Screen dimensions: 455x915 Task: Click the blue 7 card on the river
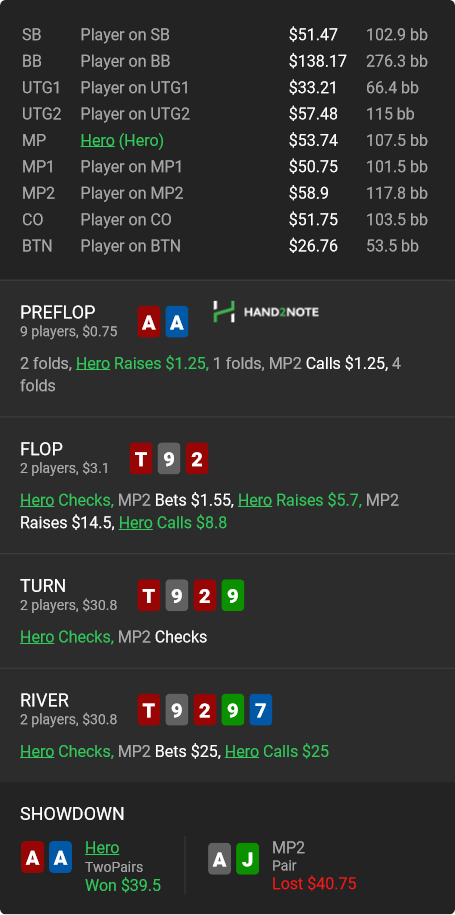(261, 710)
